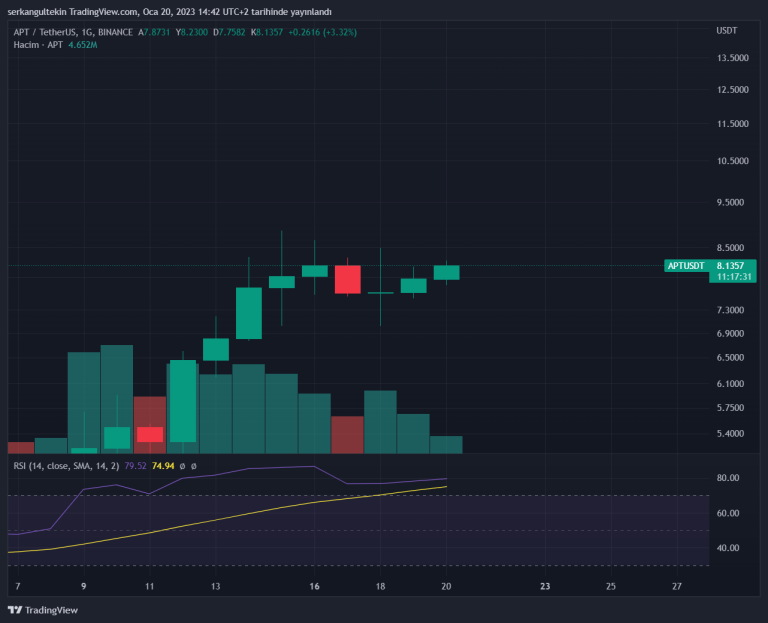Click date 16 on the time axis
Screen dimensions: 768x623
point(315,586)
